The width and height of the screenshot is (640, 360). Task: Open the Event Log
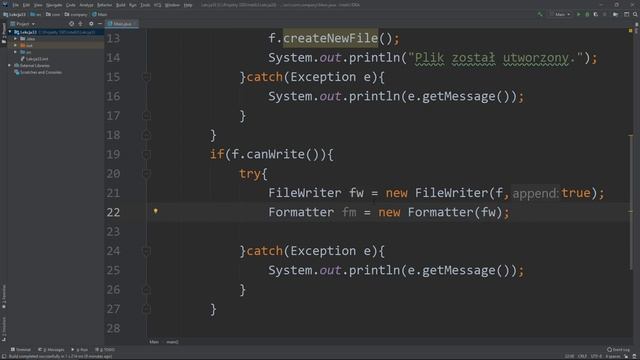coord(618,350)
